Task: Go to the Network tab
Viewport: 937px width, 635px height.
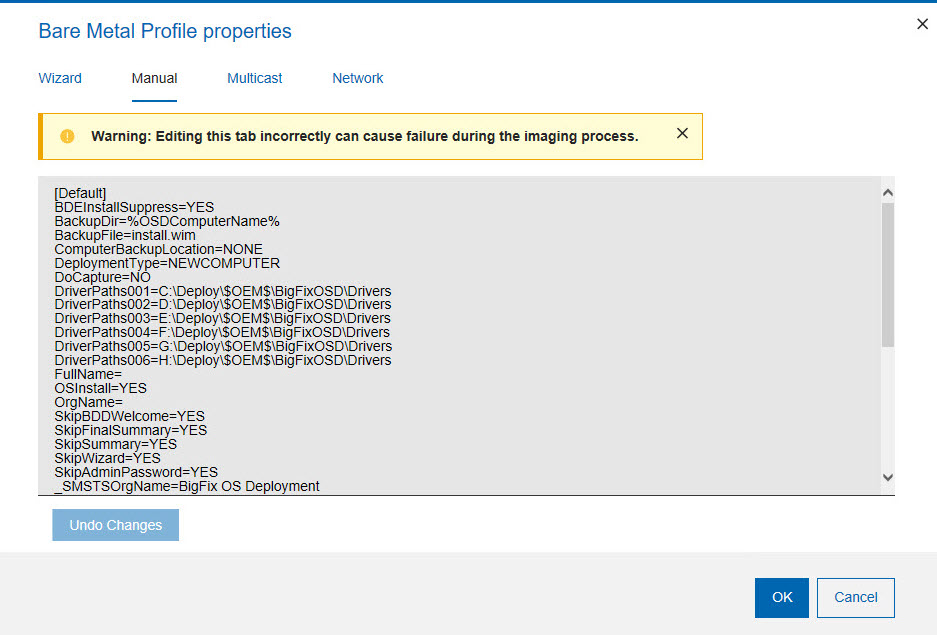Action: pyautogui.click(x=358, y=78)
